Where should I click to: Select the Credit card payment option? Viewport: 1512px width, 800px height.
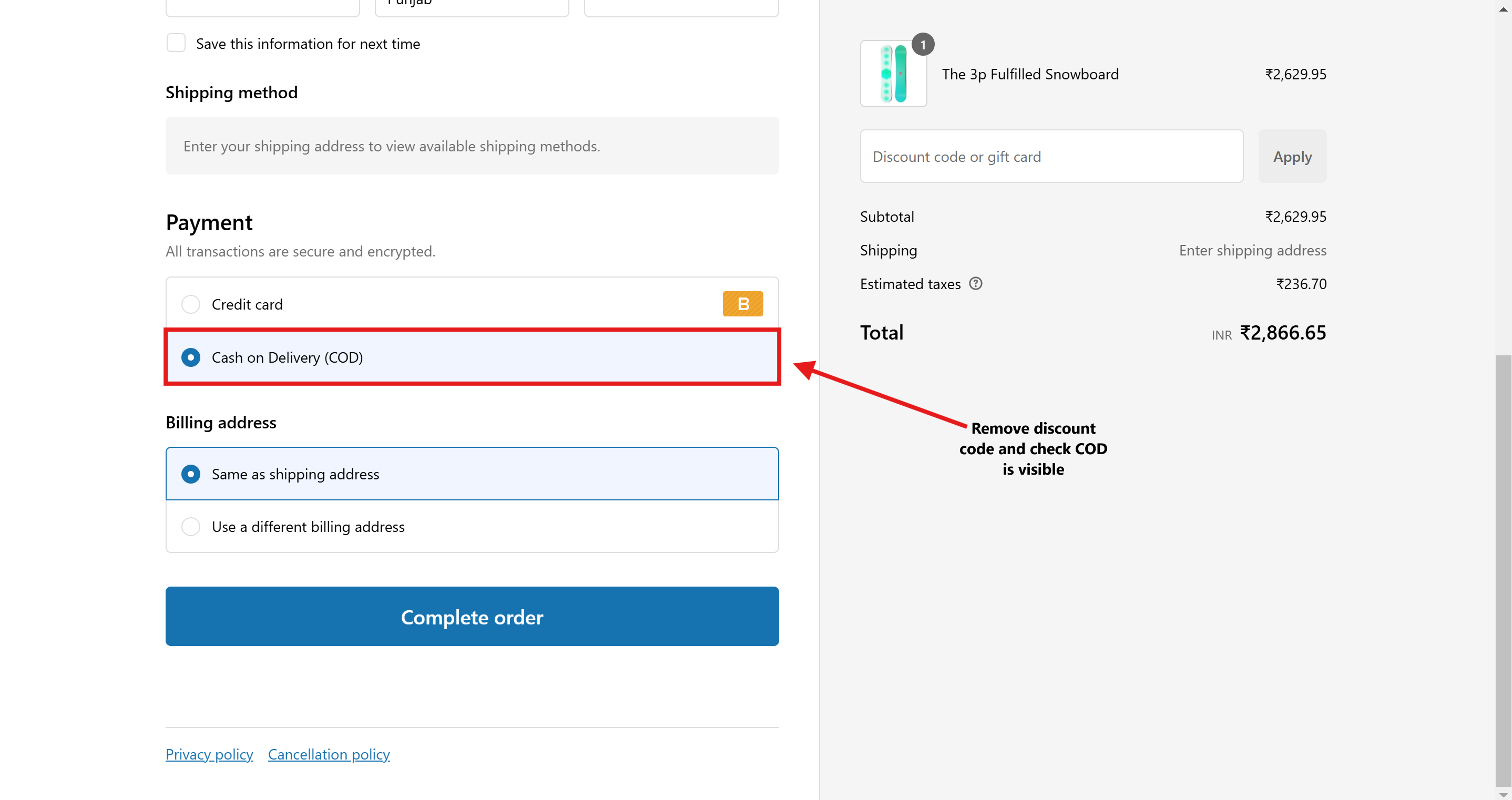[191, 304]
